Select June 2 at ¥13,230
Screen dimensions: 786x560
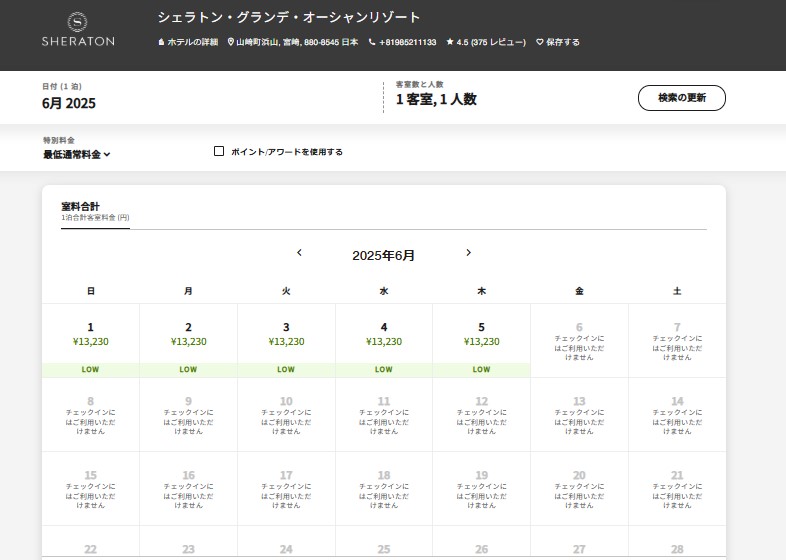pyautogui.click(x=188, y=340)
